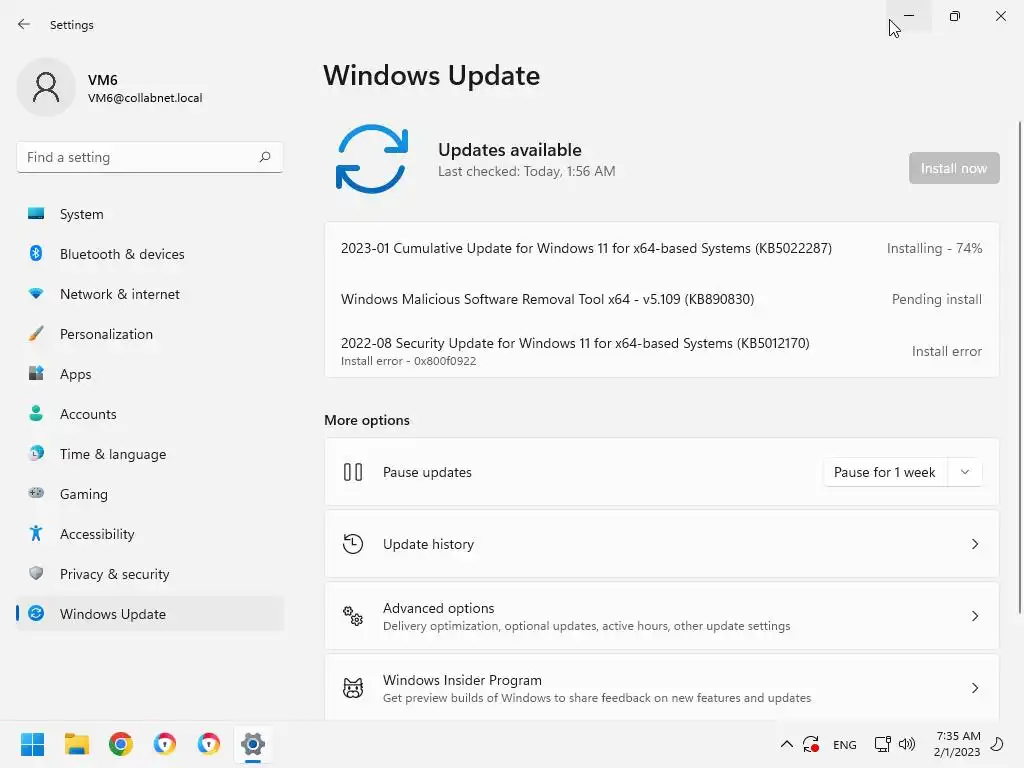Go to Bluetooth & devices settings
The width and height of the screenshot is (1024, 768).
pyautogui.click(x=150, y=254)
